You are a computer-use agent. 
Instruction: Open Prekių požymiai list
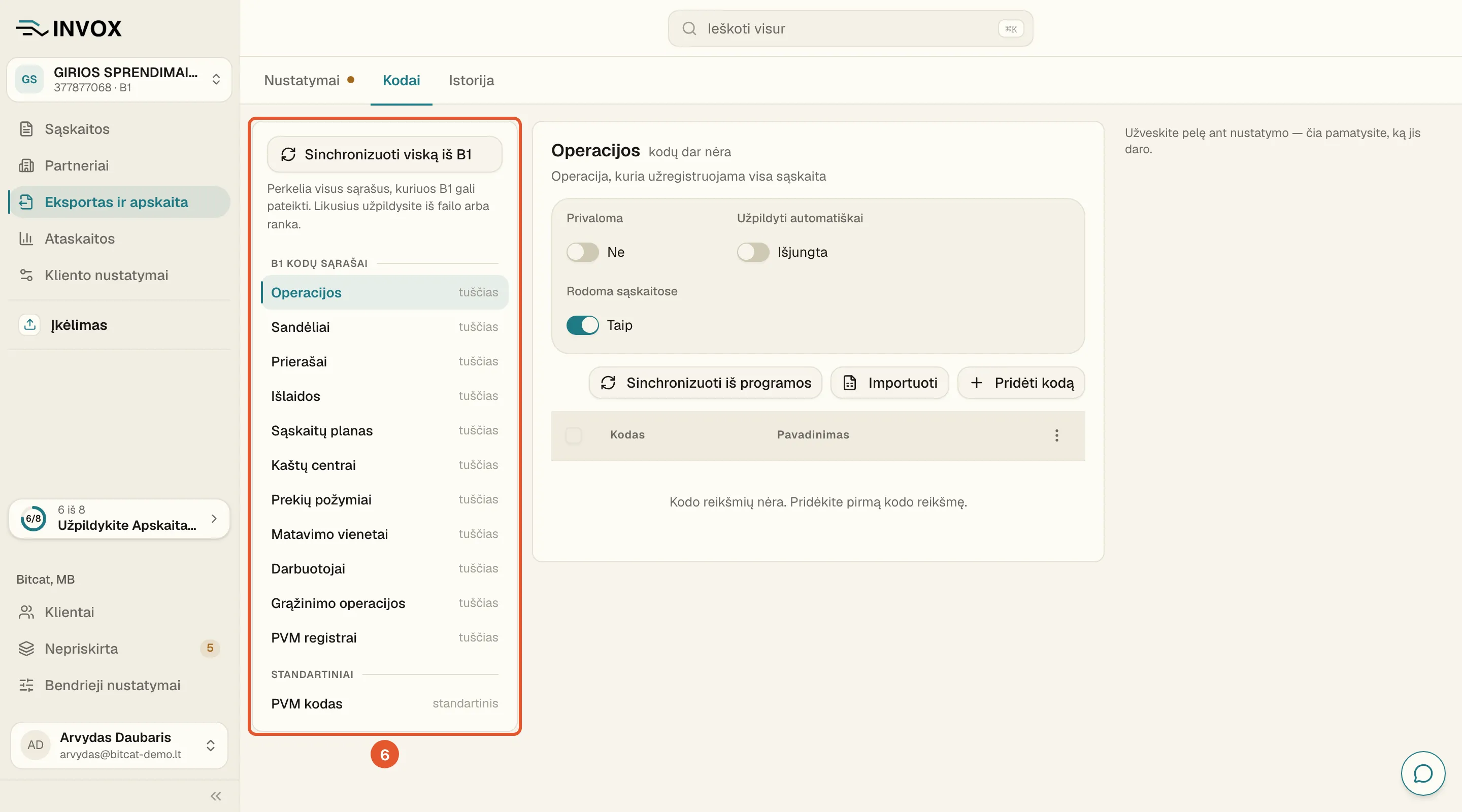click(x=384, y=499)
